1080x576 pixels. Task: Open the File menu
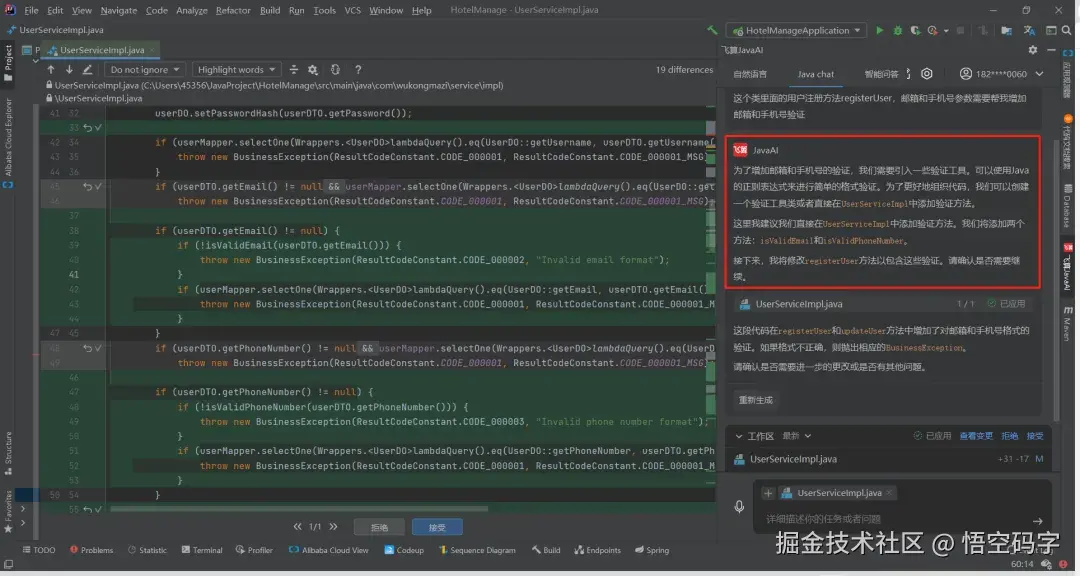coord(32,10)
